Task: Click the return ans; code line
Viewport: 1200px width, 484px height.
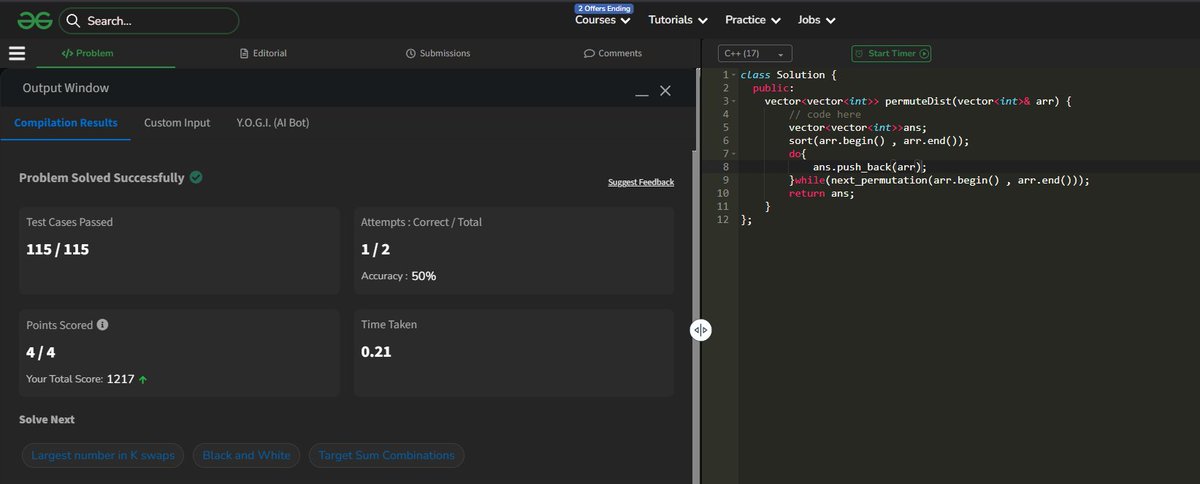Action: pyautogui.click(x=821, y=193)
